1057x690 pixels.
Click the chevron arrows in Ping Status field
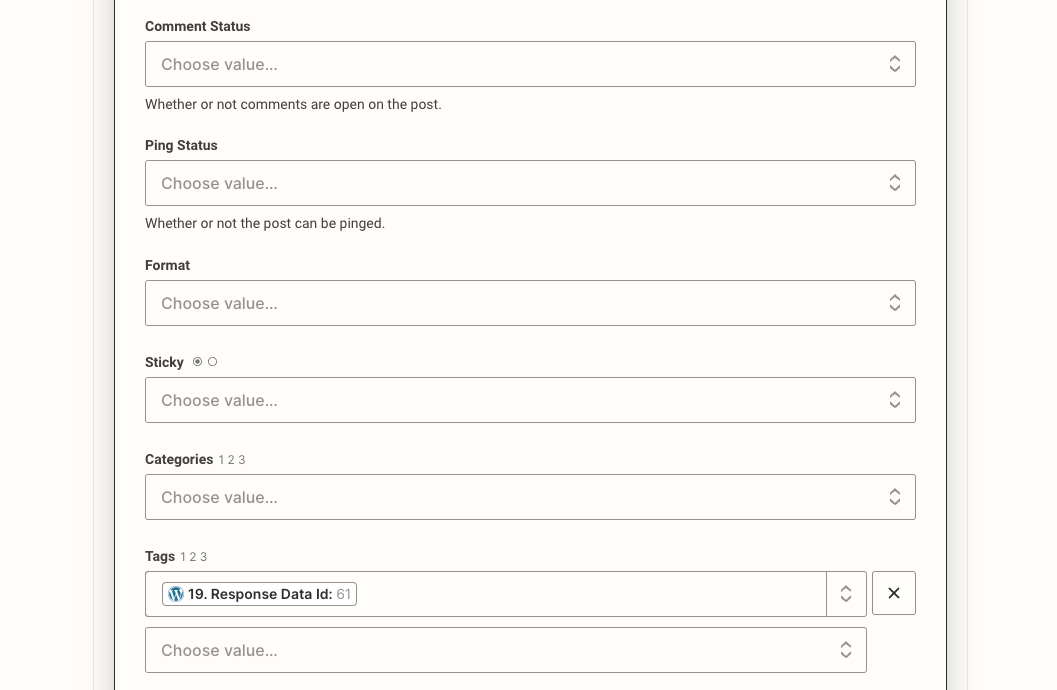[x=895, y=183]
